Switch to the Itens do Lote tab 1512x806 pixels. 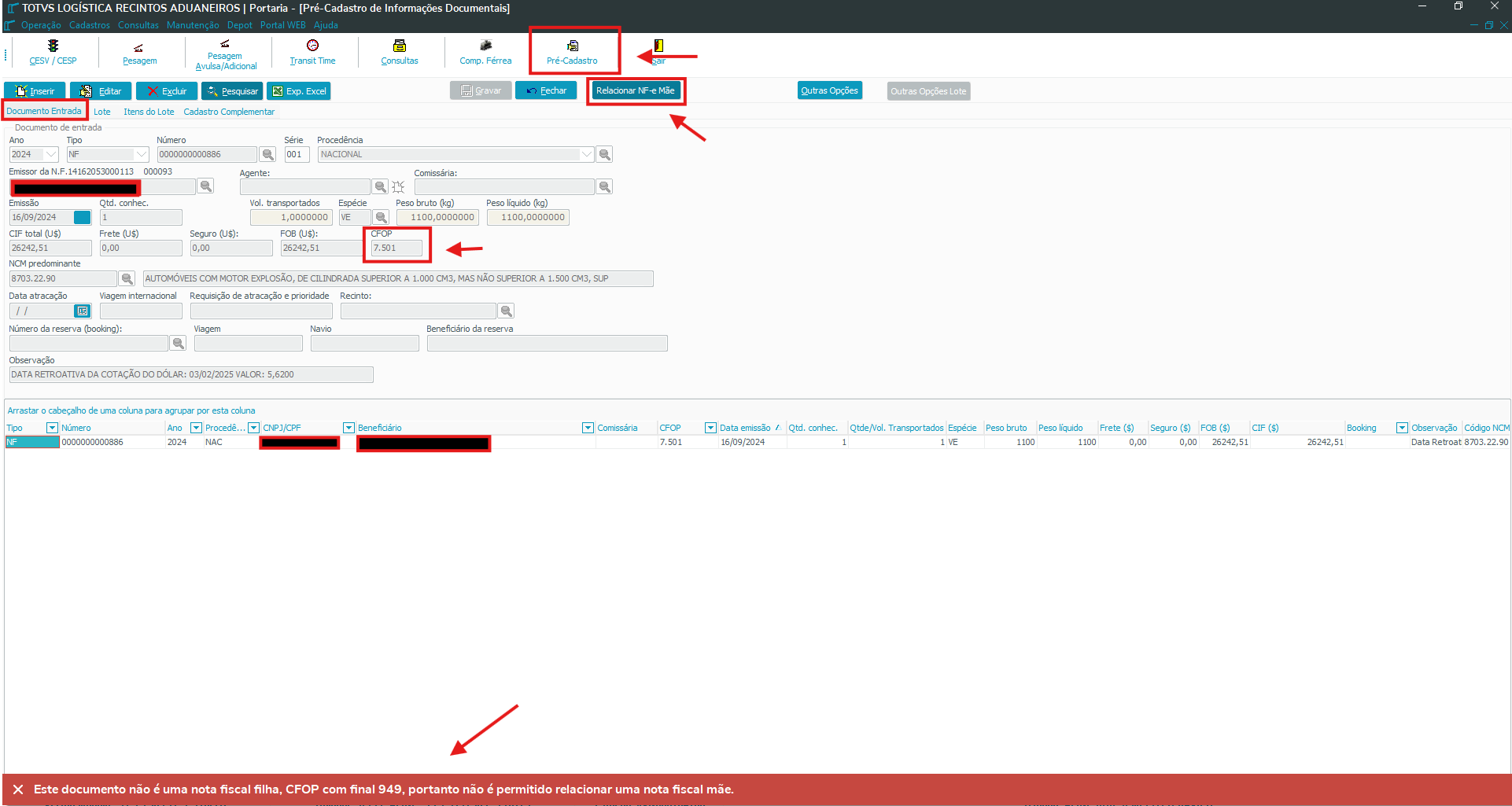[149, 112]
